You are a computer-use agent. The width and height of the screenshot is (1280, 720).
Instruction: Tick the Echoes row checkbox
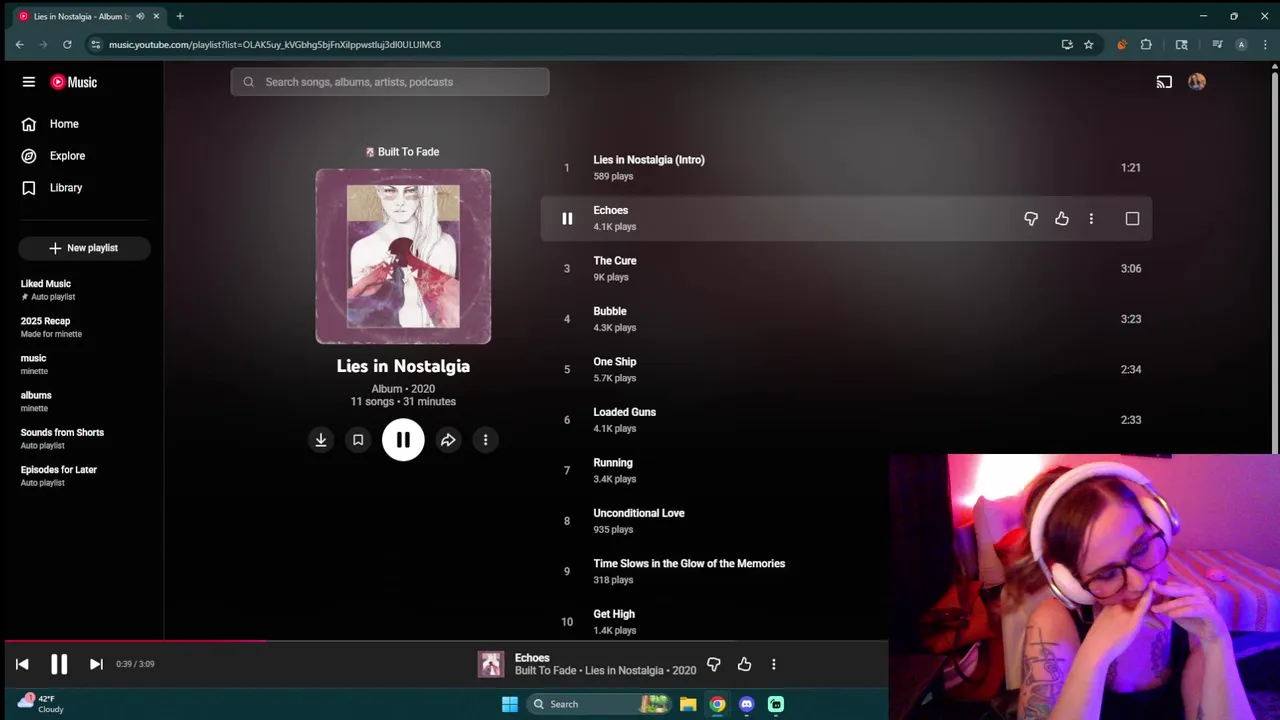tap(1132, 219)
